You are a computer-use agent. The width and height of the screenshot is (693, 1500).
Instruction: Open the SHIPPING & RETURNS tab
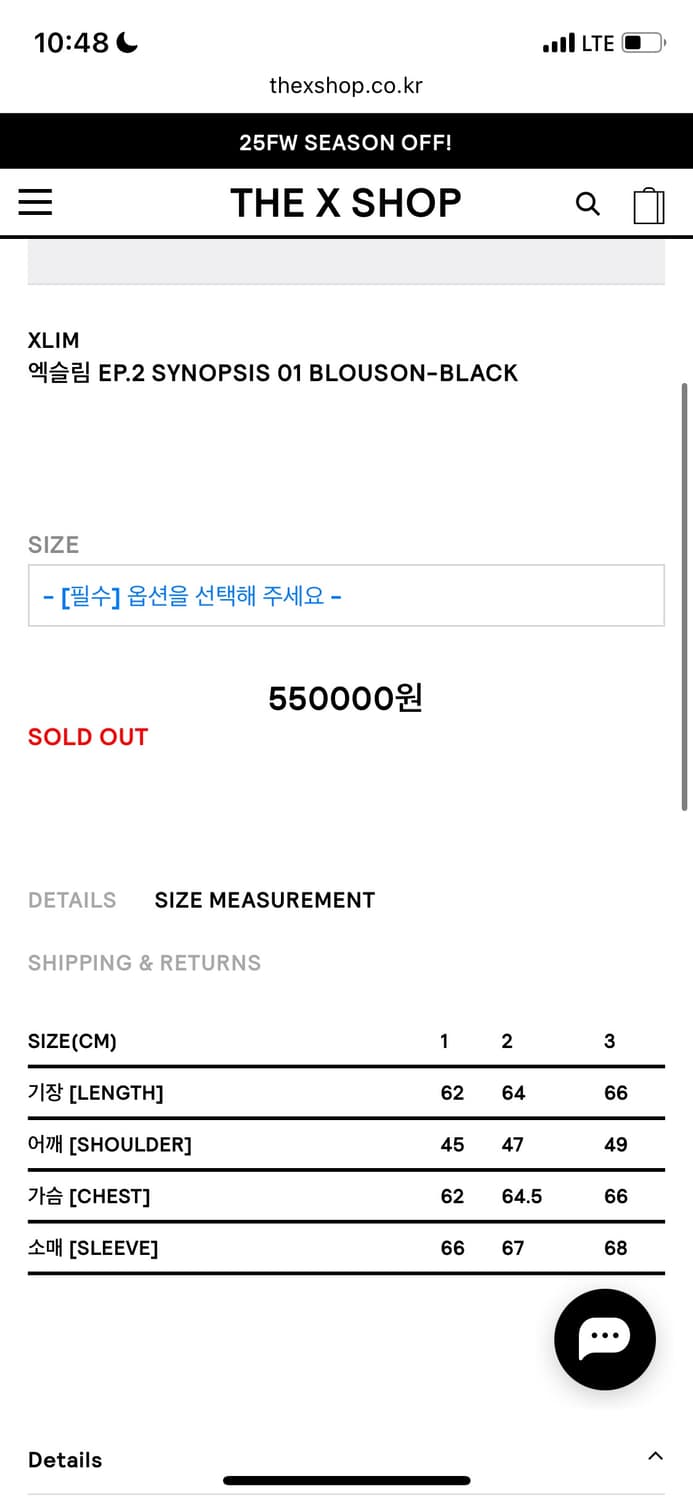click(144, 963)
